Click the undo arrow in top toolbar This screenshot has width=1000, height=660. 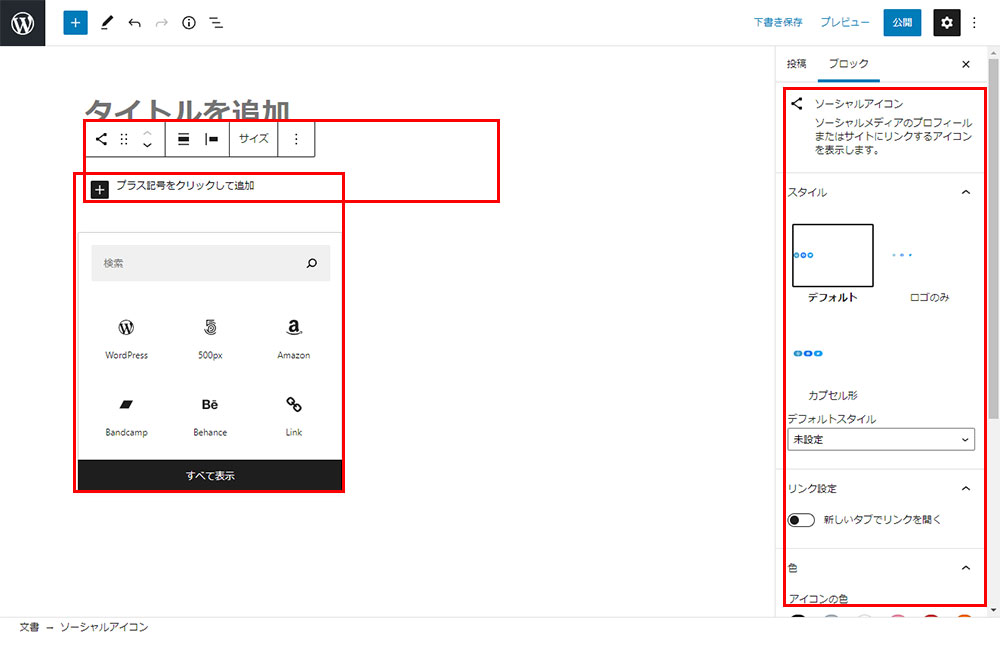click(134, 22)
